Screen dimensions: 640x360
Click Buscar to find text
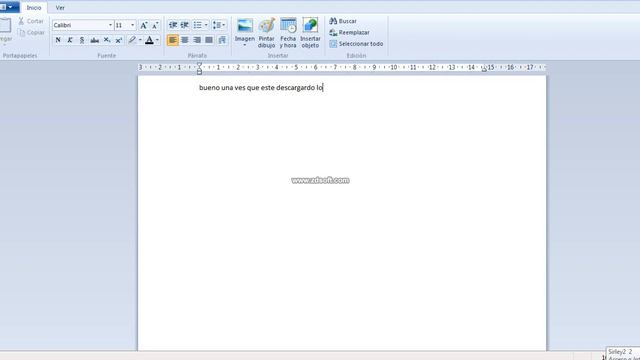point(343,21)
